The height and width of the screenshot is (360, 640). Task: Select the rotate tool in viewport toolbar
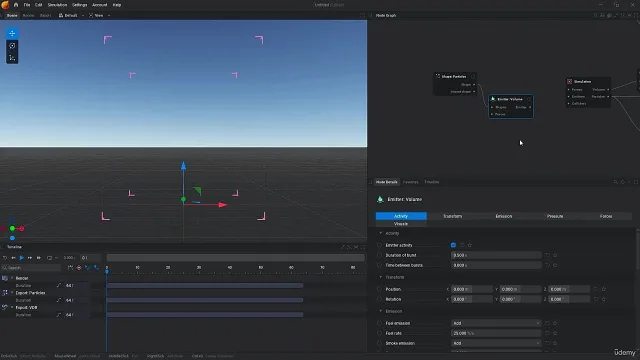pyautogui.click(x=12, y=46)
